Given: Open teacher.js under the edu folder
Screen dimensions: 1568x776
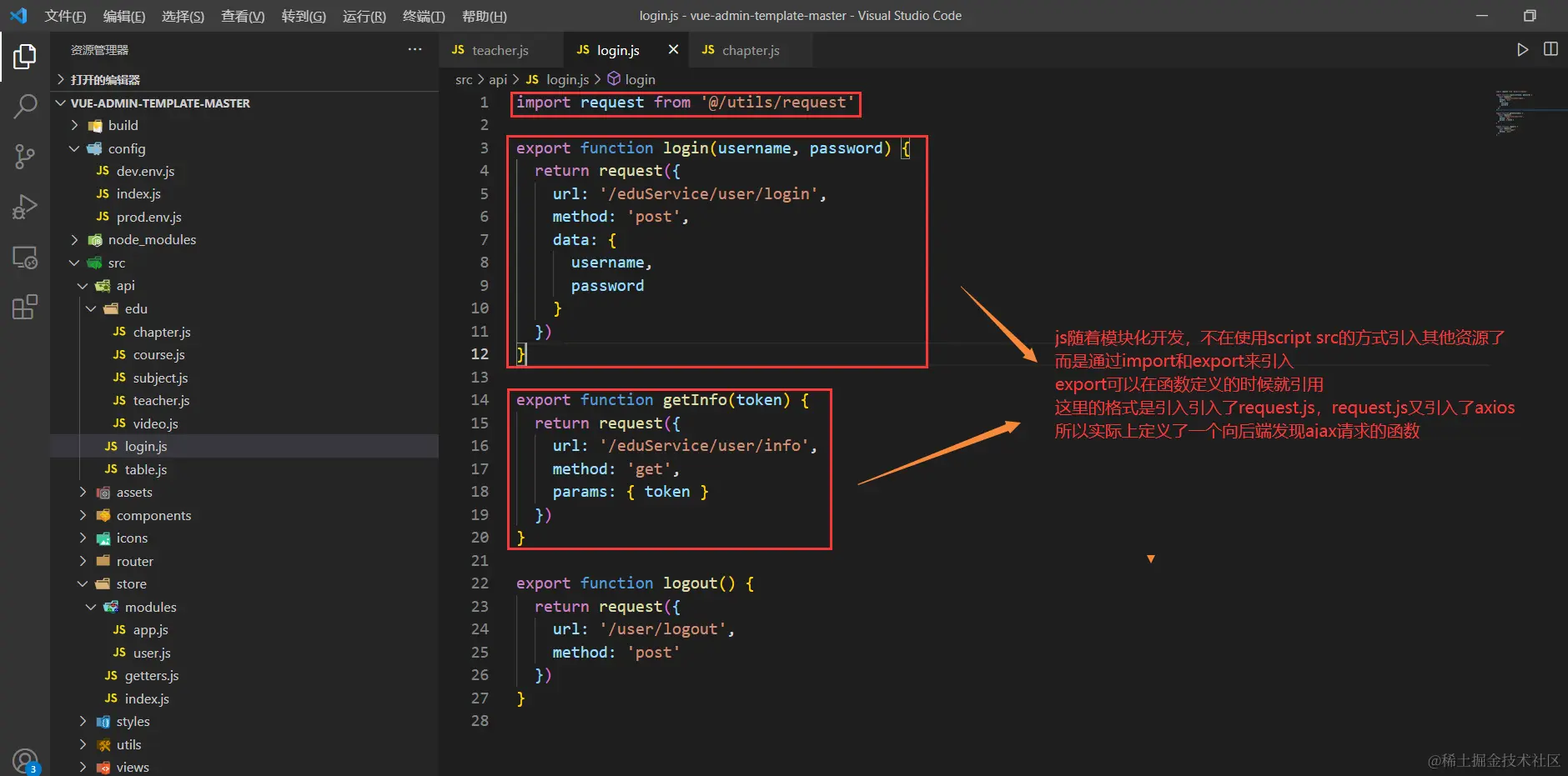Looking at the screenshot, I should pyautogui.click(x=244, y=400).
